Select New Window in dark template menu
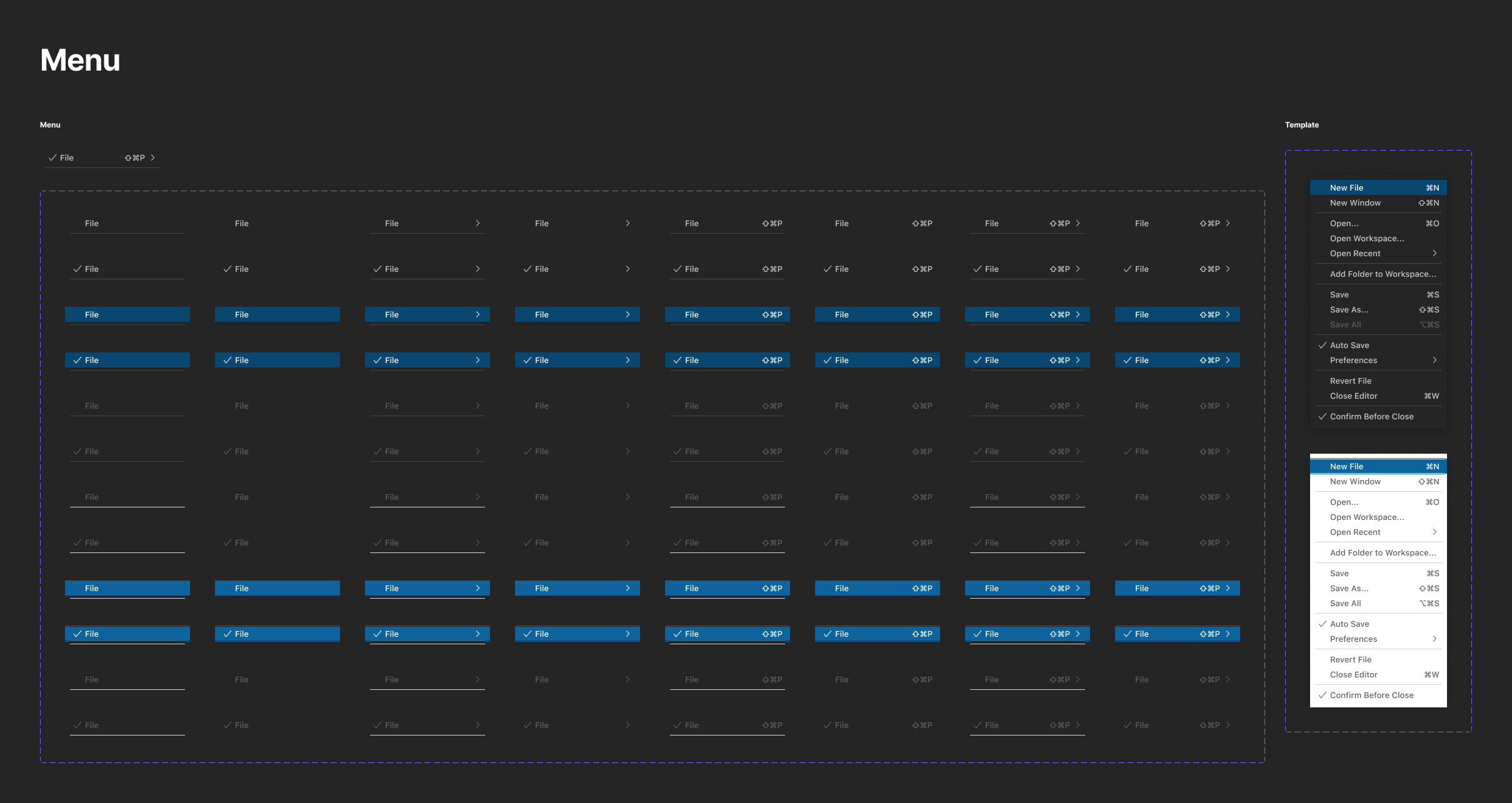Image resolution: width=1512 pixels, height=803 pixels. click(1355, 203)
